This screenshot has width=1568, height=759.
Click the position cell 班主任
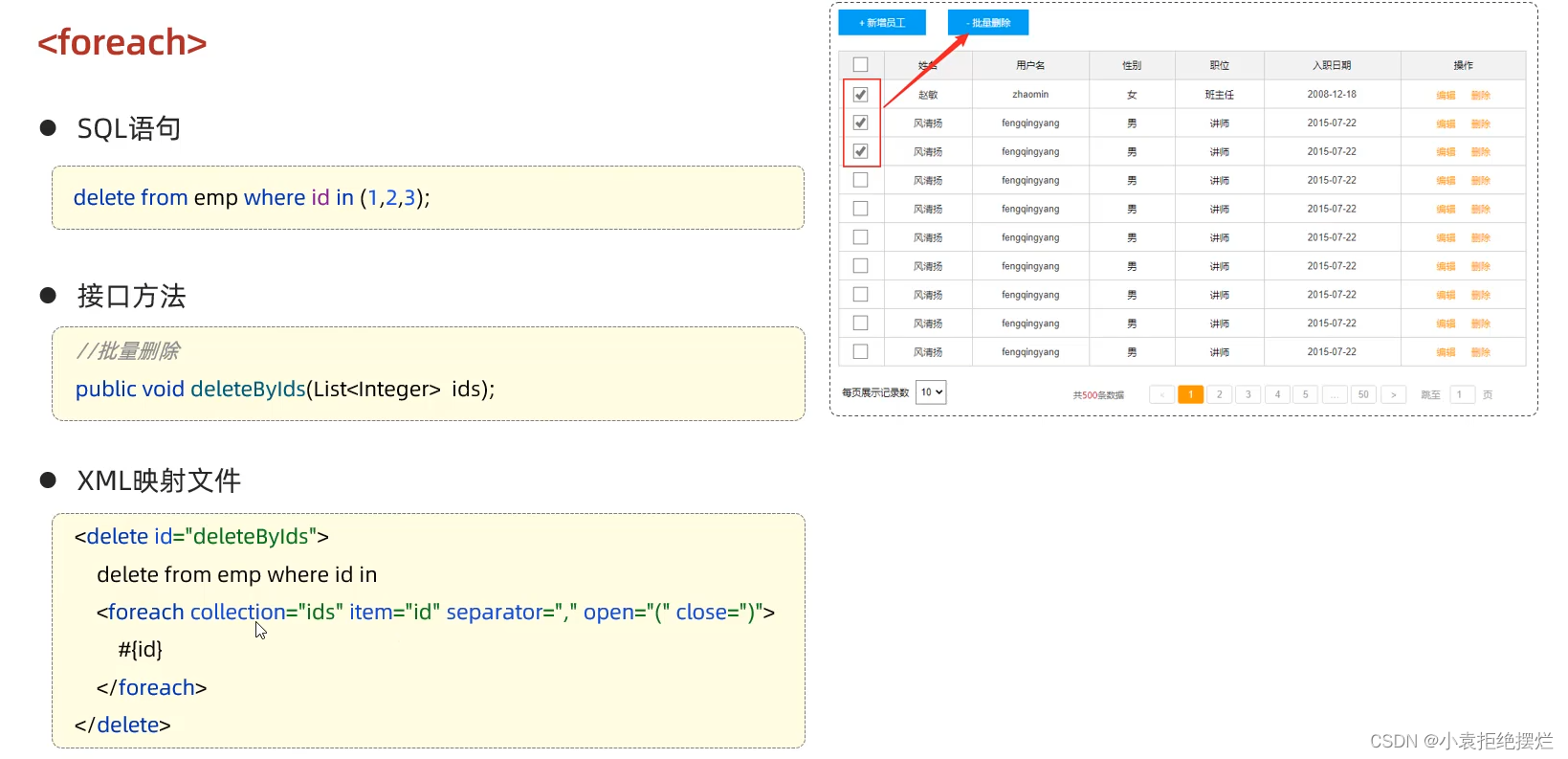(1220, 95)
